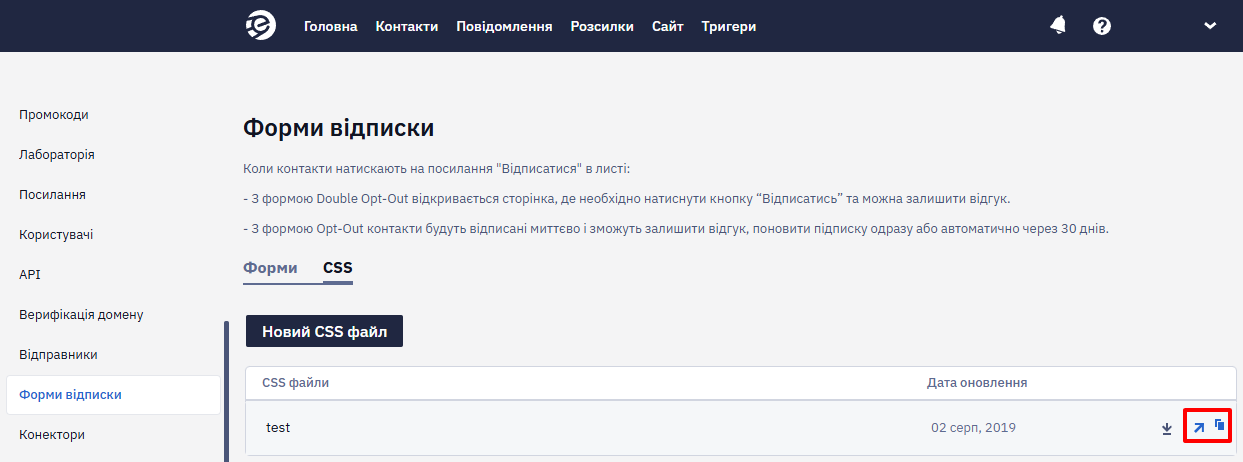
Task: Open Контакти in the top menu
Action: click(407, 26)
